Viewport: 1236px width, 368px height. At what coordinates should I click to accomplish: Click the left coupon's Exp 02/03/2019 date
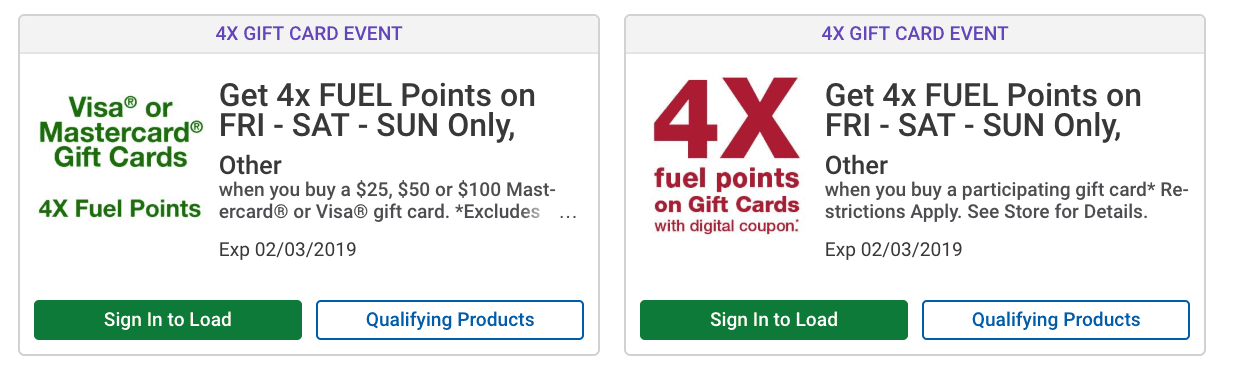(287, 249)
